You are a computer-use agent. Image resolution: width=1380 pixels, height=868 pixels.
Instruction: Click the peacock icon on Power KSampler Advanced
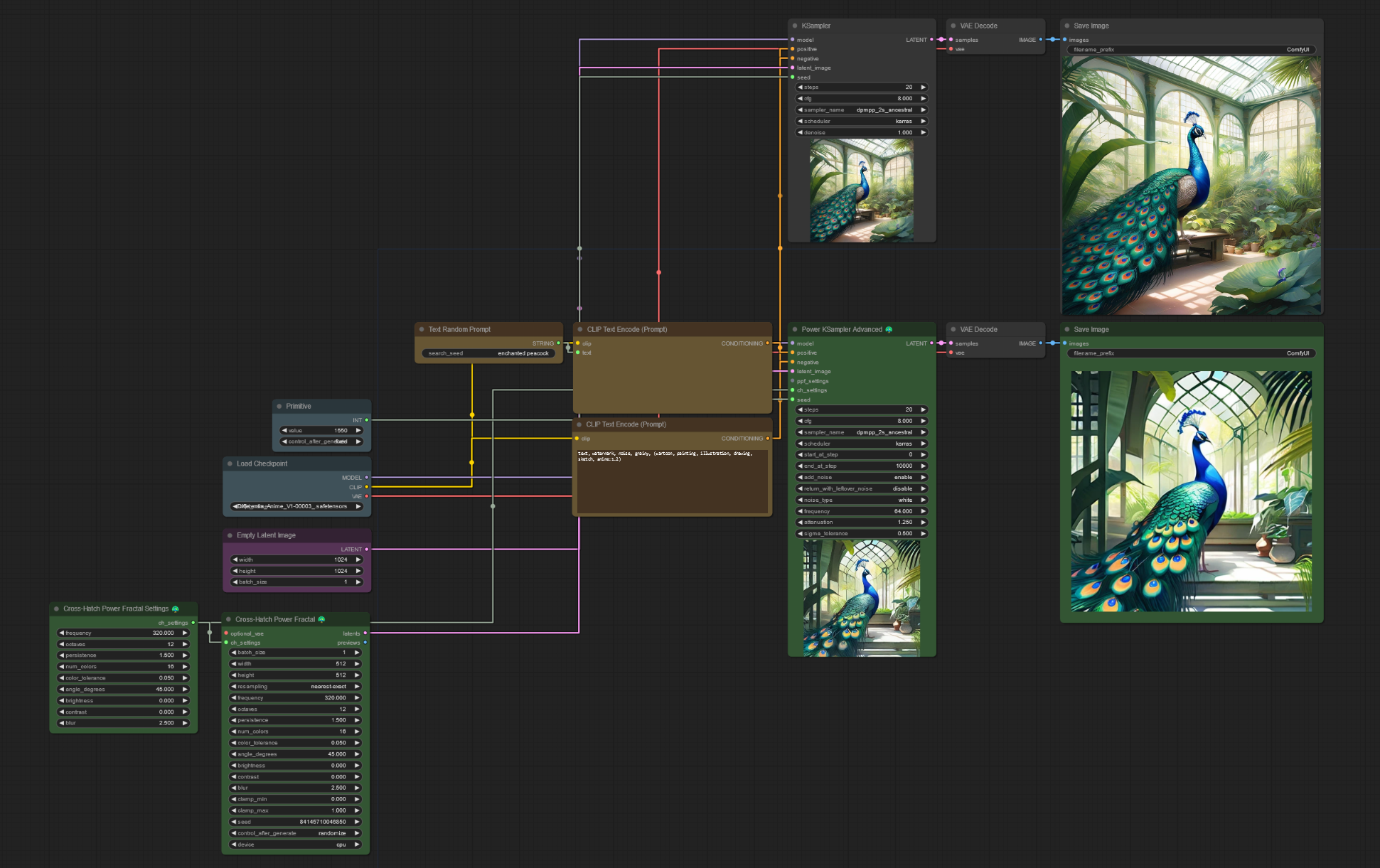[889, 329]
